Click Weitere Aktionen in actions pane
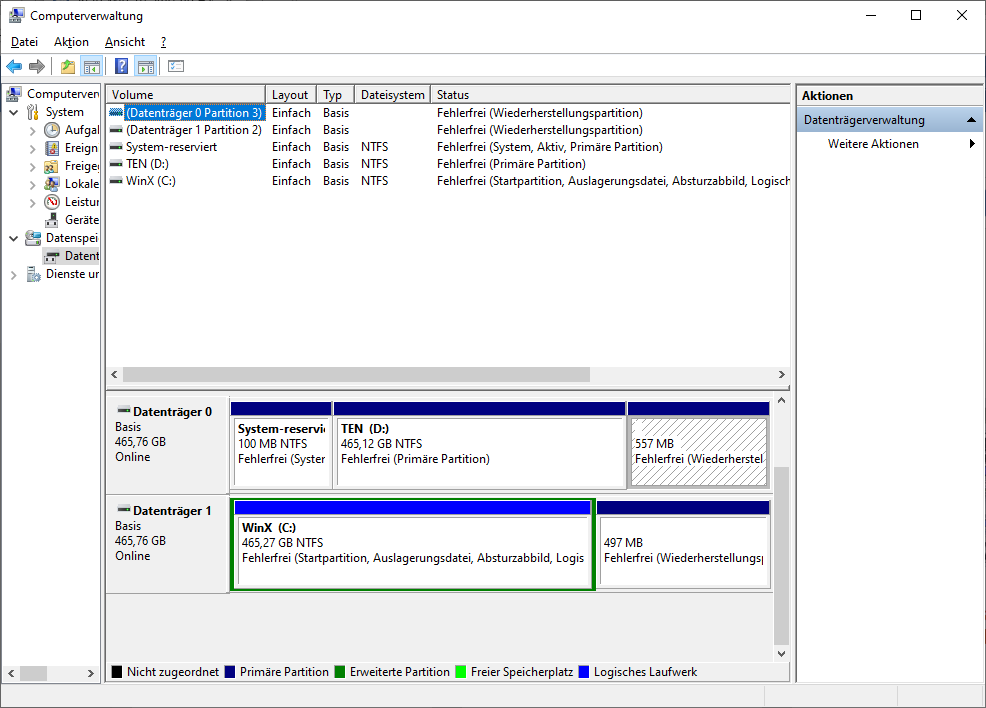This screenshot has width=986, height=708. 873,143
